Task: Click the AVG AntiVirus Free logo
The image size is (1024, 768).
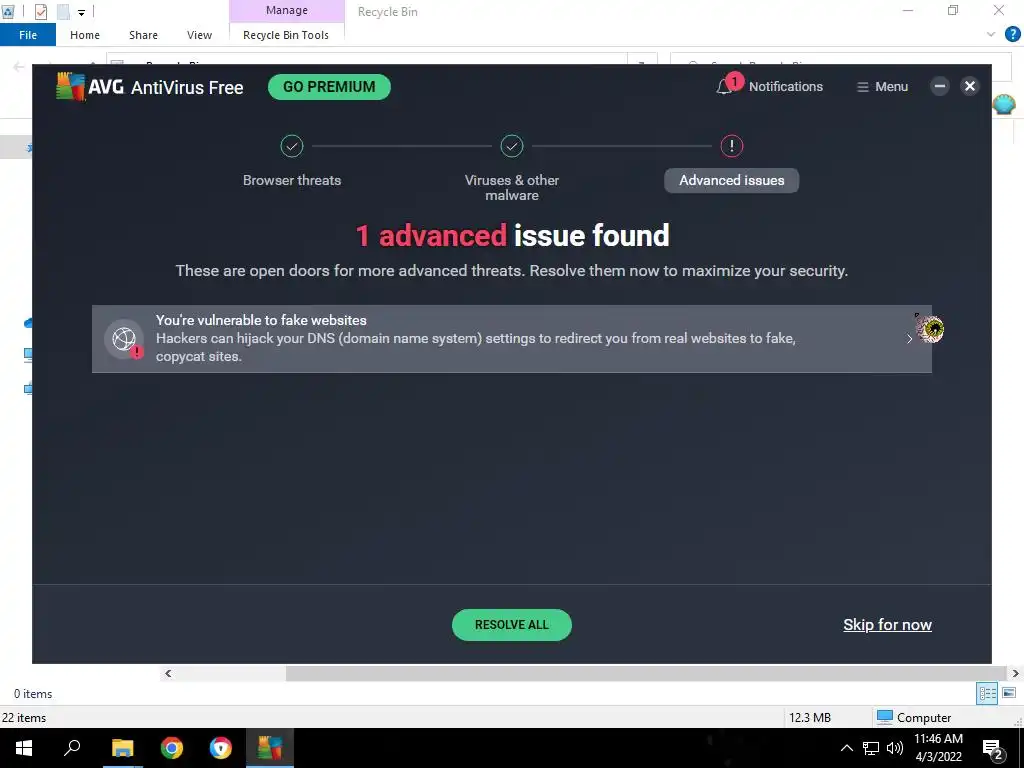Action: [150, 87]
